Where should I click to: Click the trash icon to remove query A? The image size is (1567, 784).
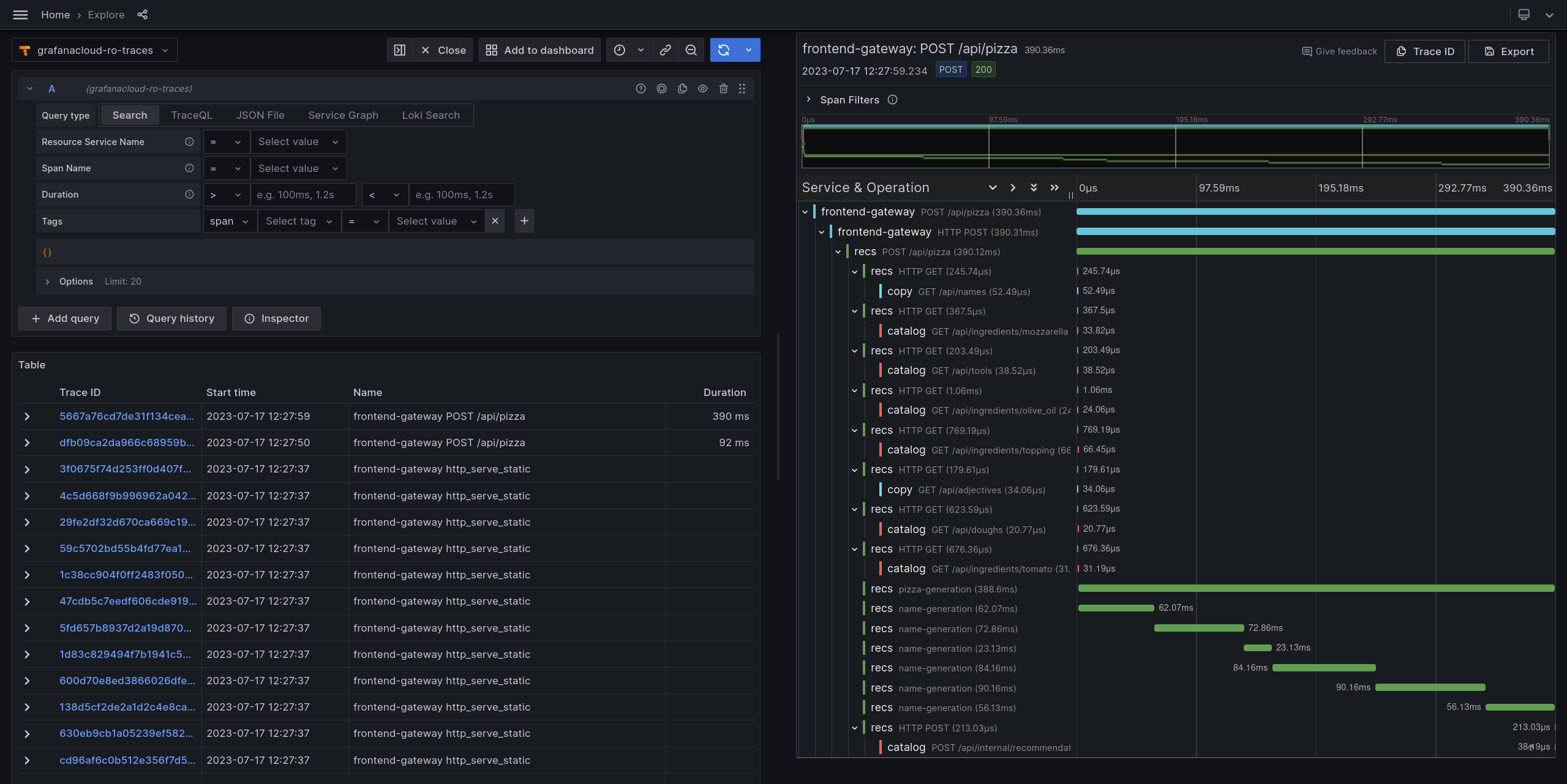pyautogui.click(x=723, y=88)
